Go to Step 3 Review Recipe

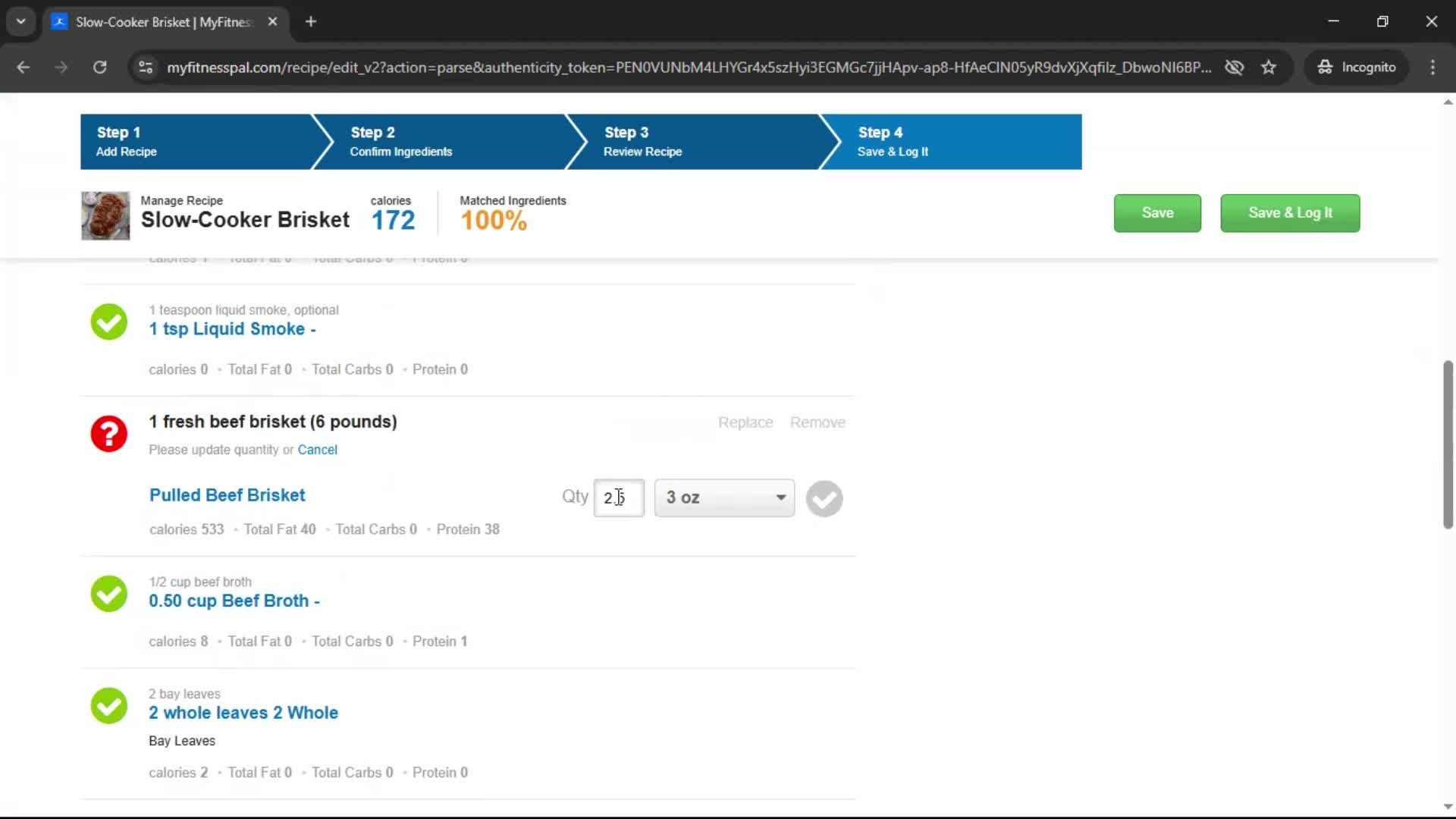pyautogui.click(x=701, y=142)
